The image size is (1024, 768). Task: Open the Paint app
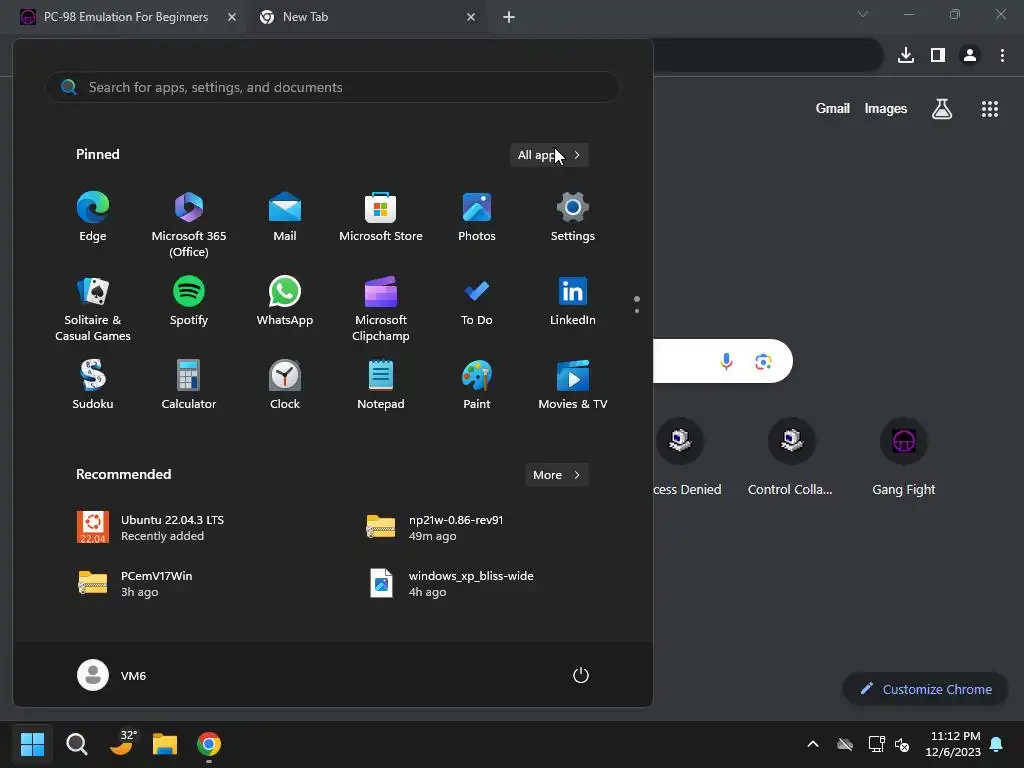pyautogui.click(x=477, y=385)
